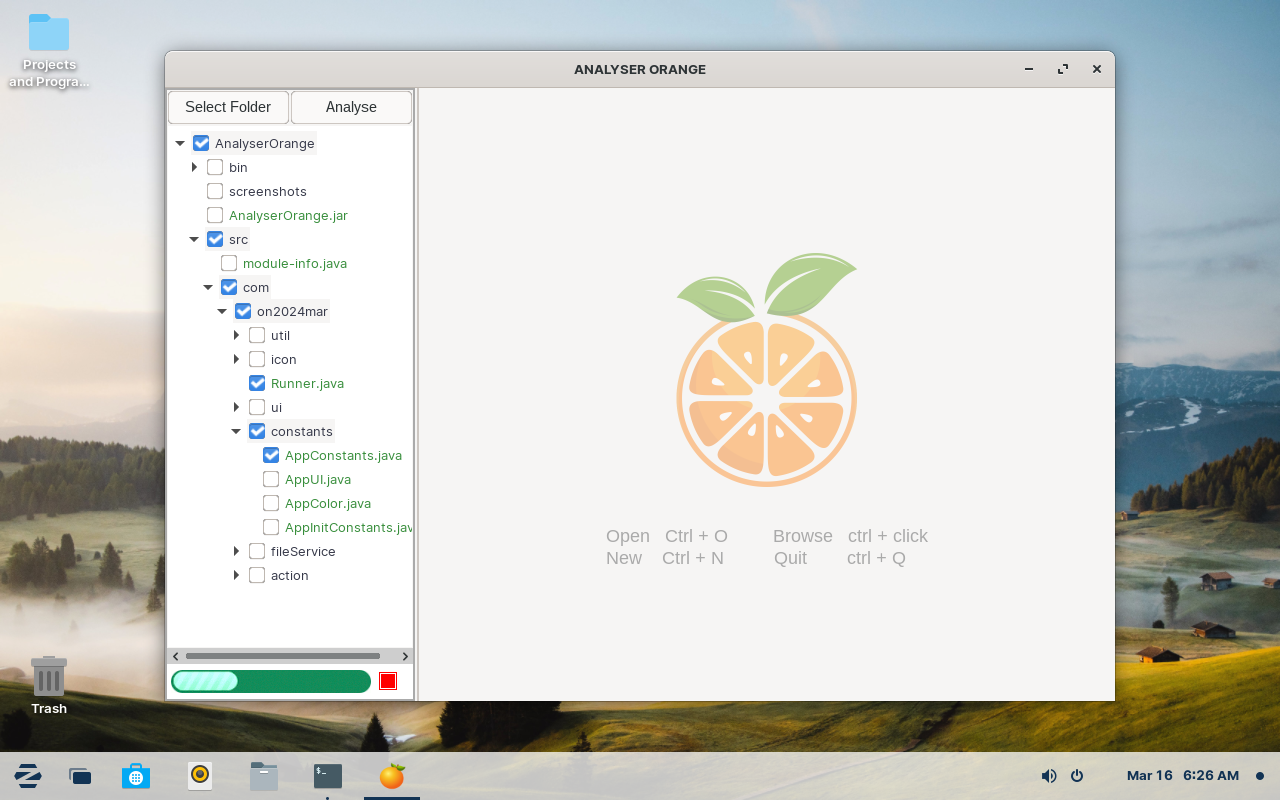The image size is (1280, 800).
Task: Check the fileService folder checkbox
Action: (257, 551)
